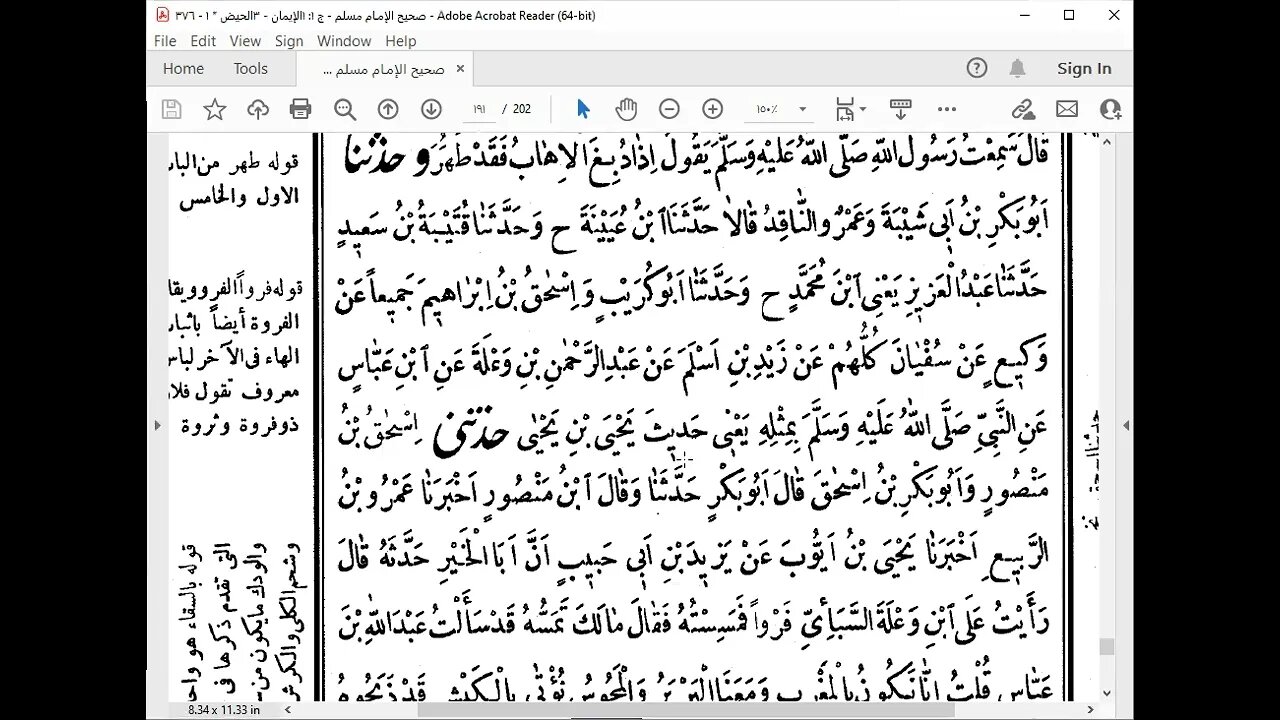
Task: Go to the previous page arrow
Action: click(x=388, y=109)
